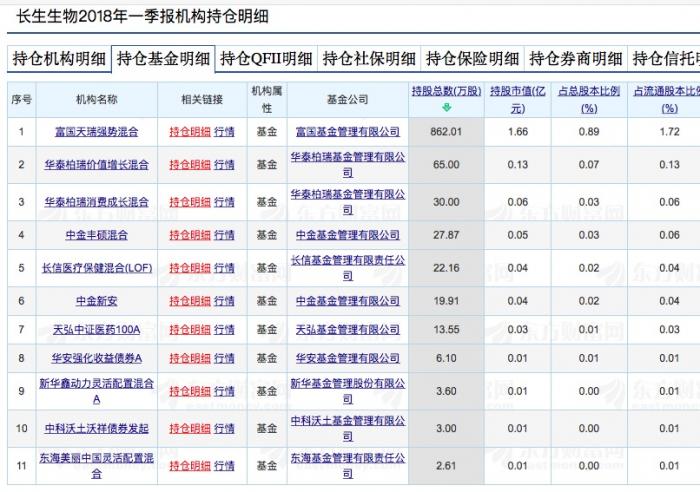
Task: Select the 13.55 shares value cell
Action: coord(446,329)
